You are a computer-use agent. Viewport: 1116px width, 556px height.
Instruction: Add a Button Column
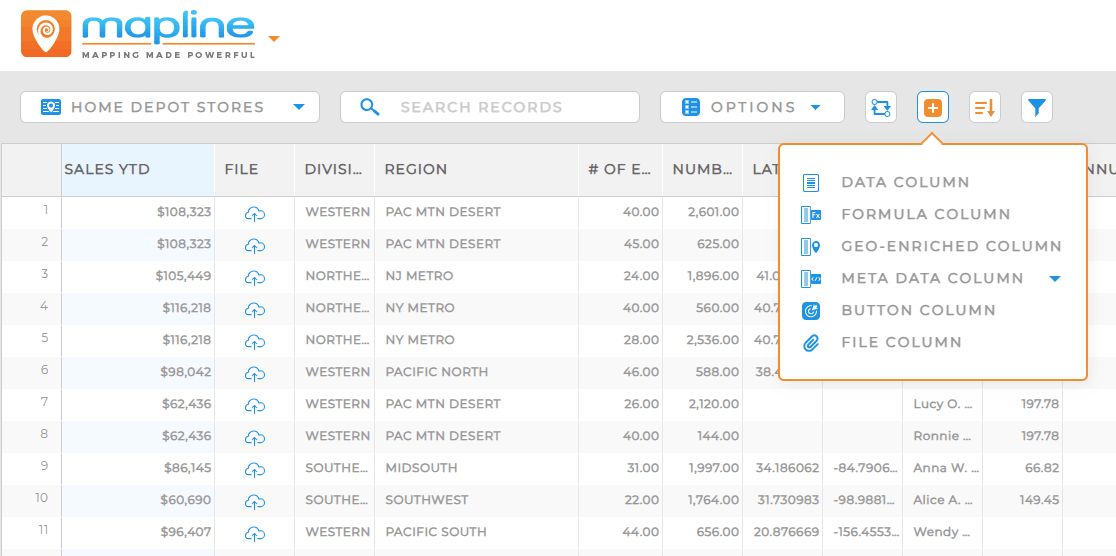click(918, 310)
